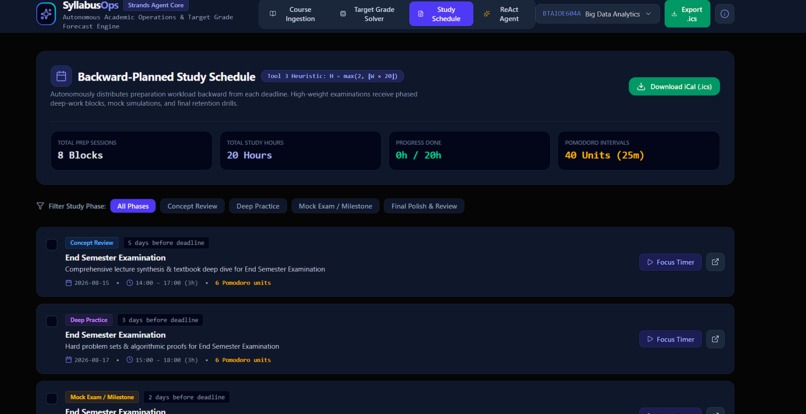
Task: Click calendar date icon next to 2026-08-15
Action: point(68,283)
